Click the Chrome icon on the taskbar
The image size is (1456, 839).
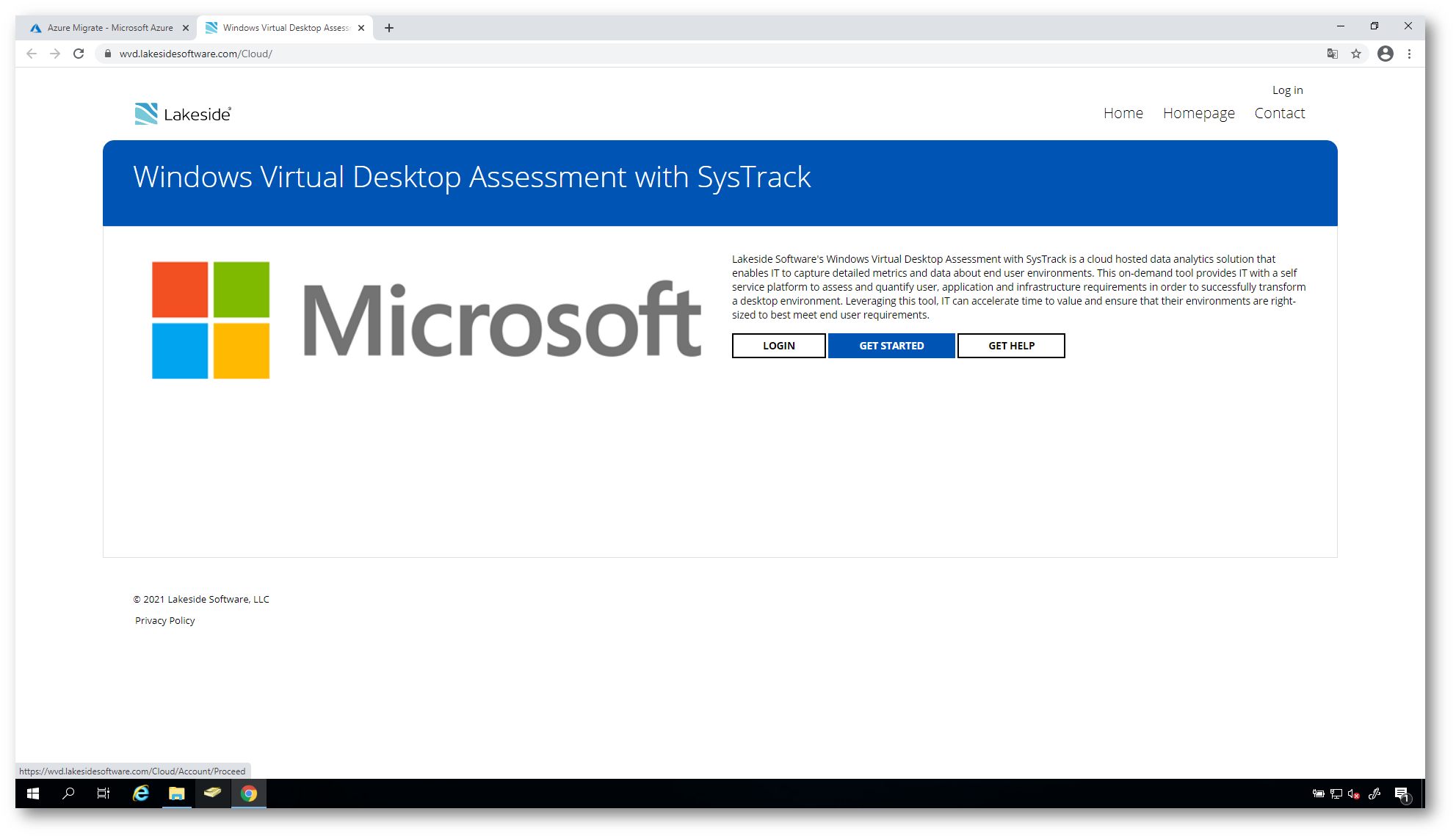249,793
